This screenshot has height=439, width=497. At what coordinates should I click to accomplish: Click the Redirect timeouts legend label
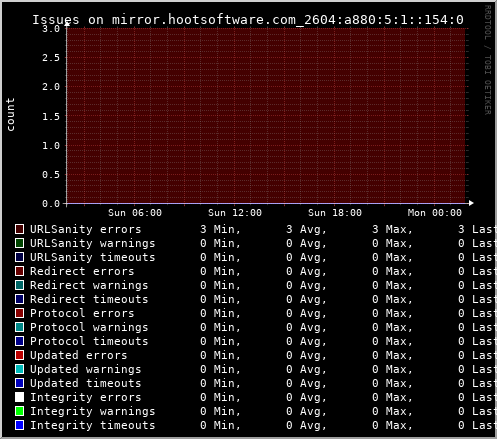click(89, 299)
